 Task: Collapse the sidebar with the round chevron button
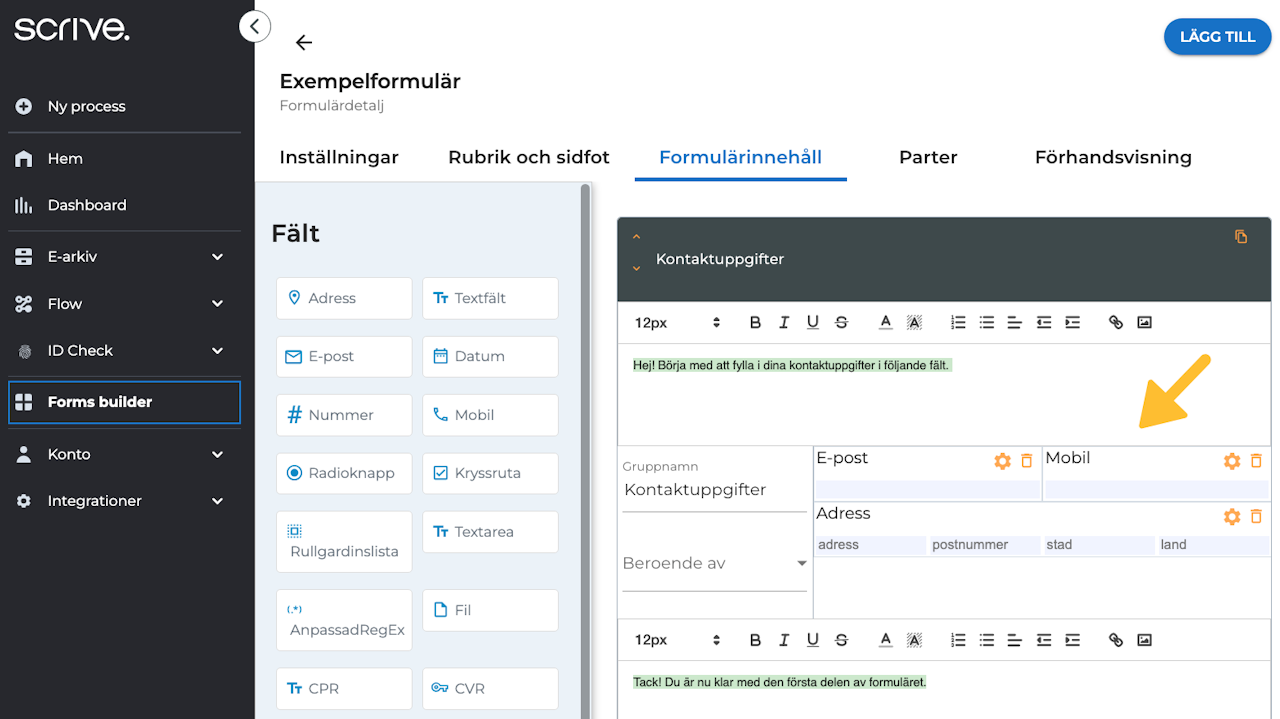click(255, 26)
